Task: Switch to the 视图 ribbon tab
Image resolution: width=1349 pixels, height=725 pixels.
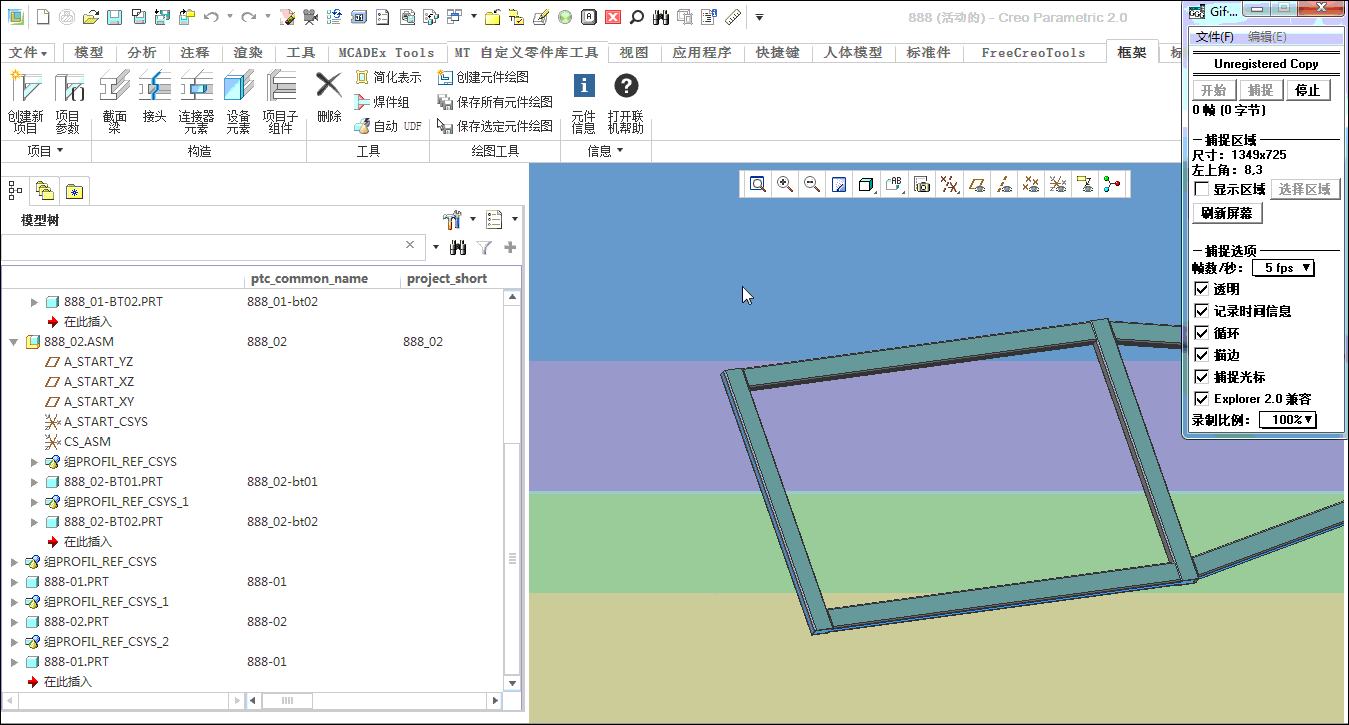Action: [x=634, y=53]
